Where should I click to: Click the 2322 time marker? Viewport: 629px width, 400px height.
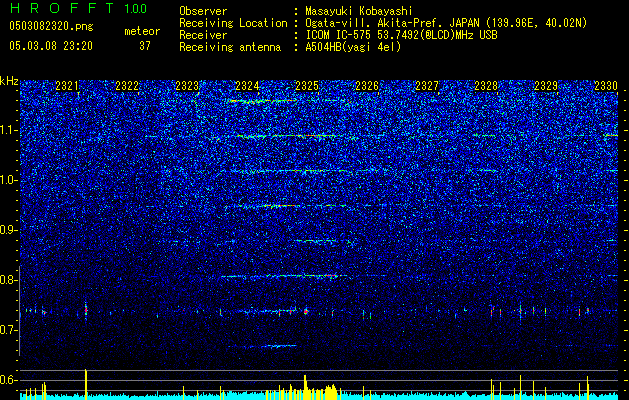127,86
